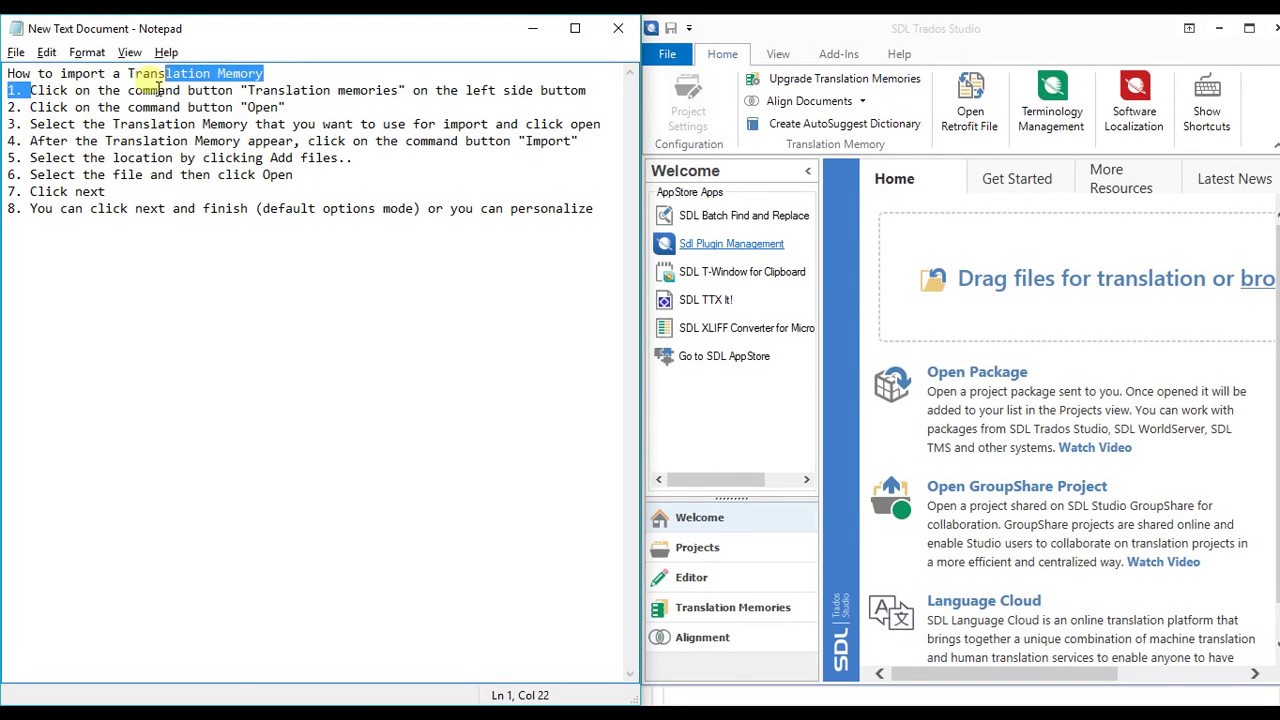Click the Open GroupShare Project icon
The width and height of the screenshot is (1280, 720).
pos(891,498)
